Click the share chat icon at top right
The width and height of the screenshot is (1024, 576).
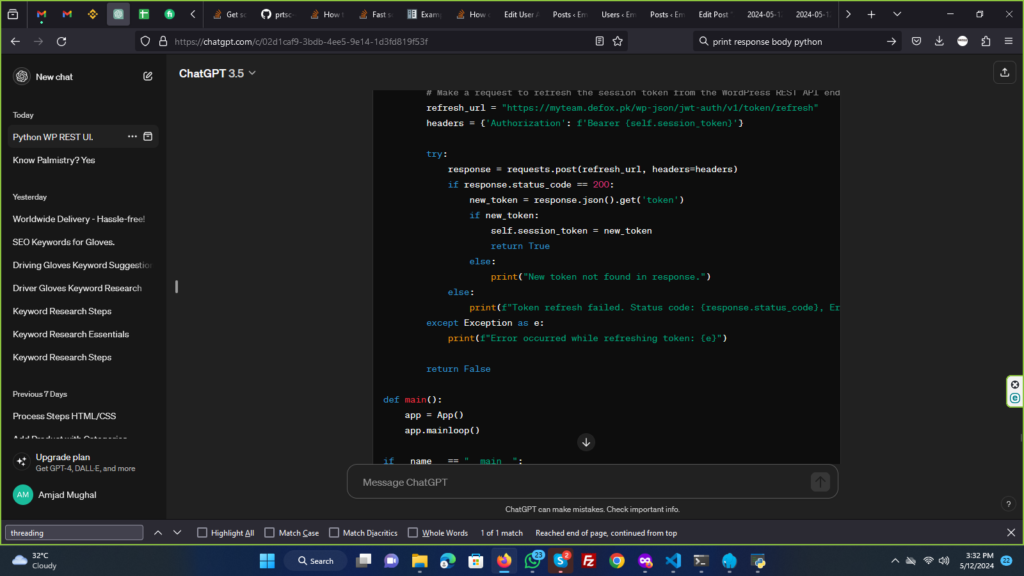1003,72
